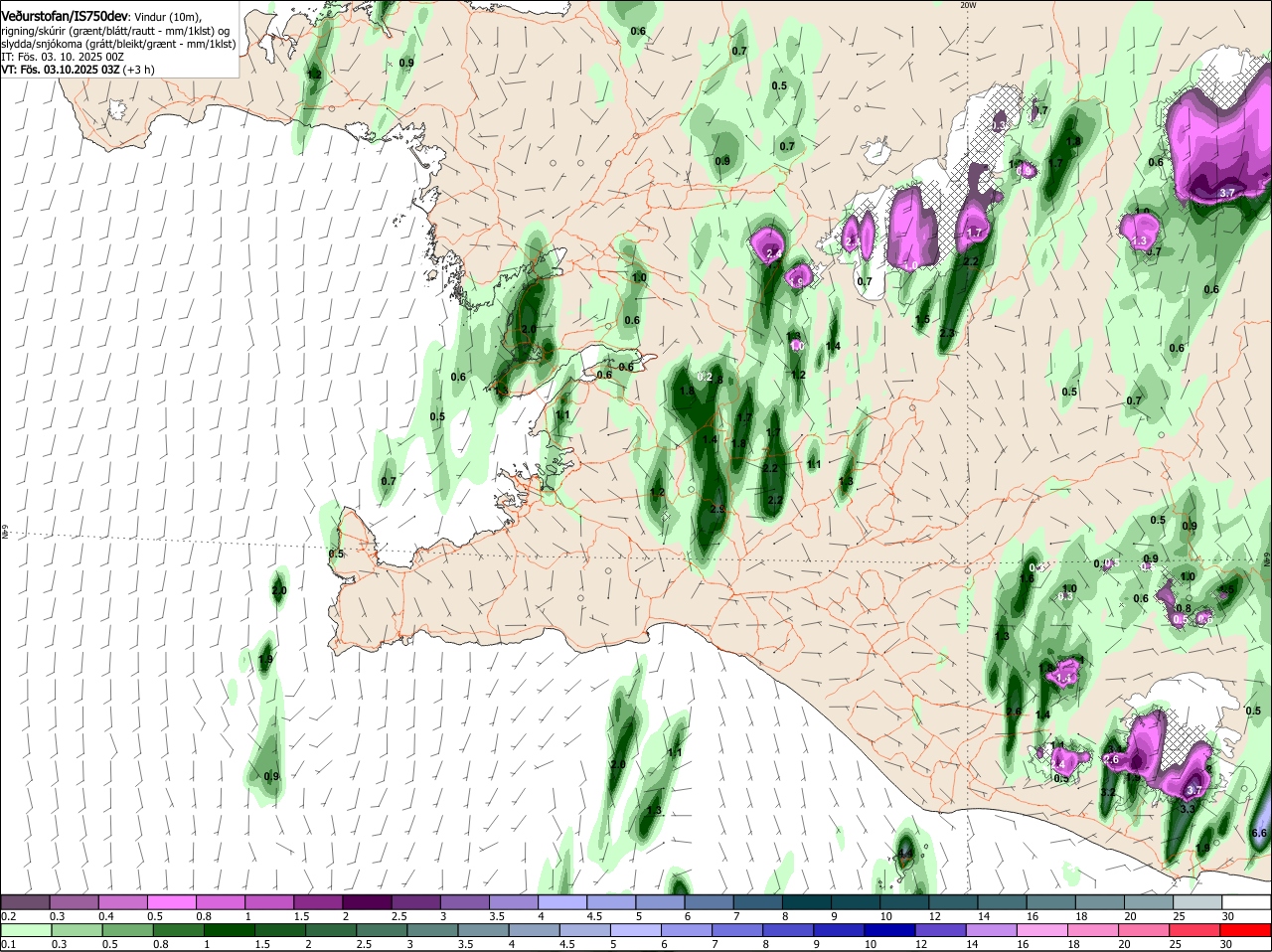Screen dimensions: 1272x952
Task: Click the (+3 h) forecast offset text
Action: (x=139, y=70)
